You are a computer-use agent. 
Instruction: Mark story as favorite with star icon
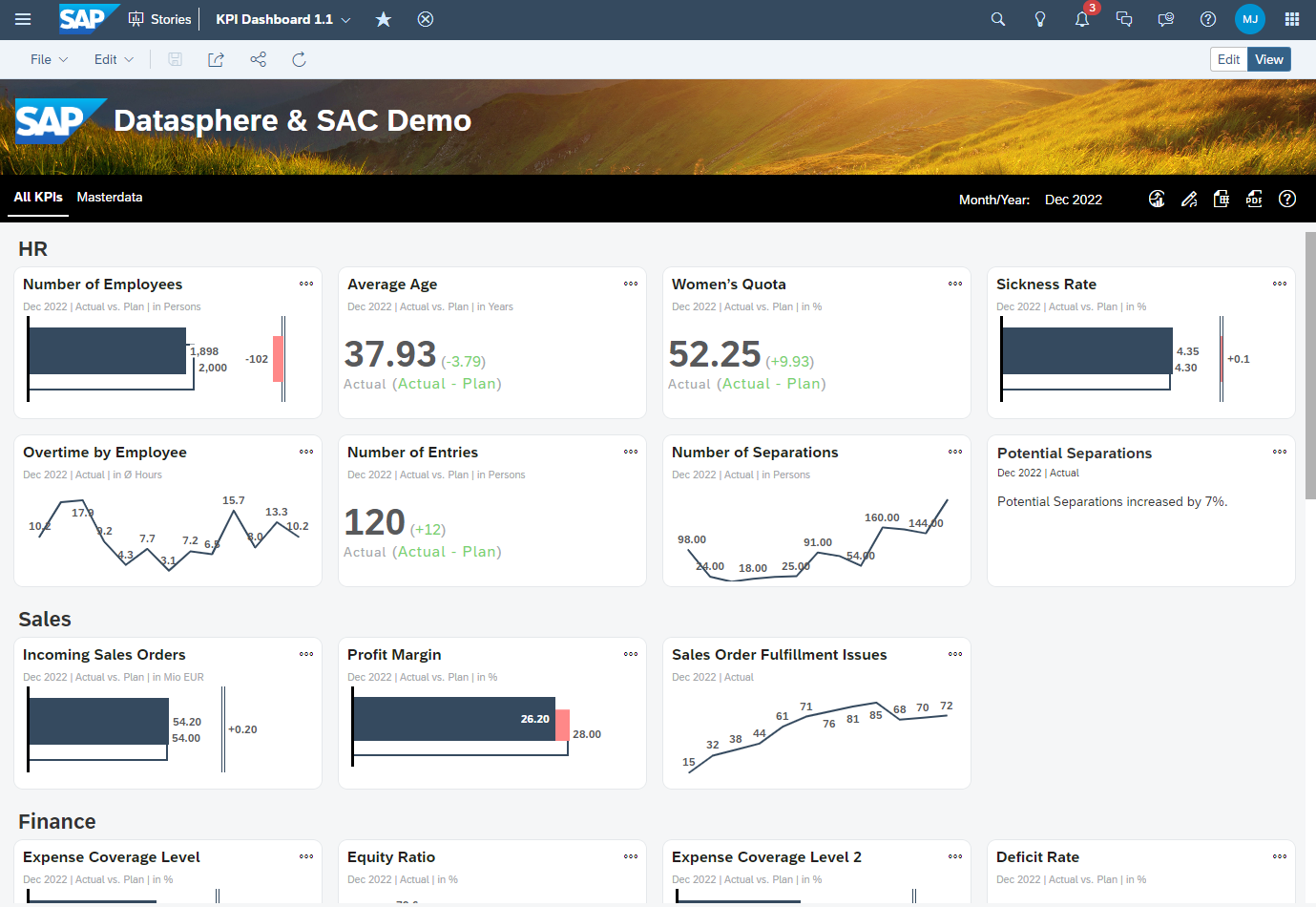click(x=384, y=19)
